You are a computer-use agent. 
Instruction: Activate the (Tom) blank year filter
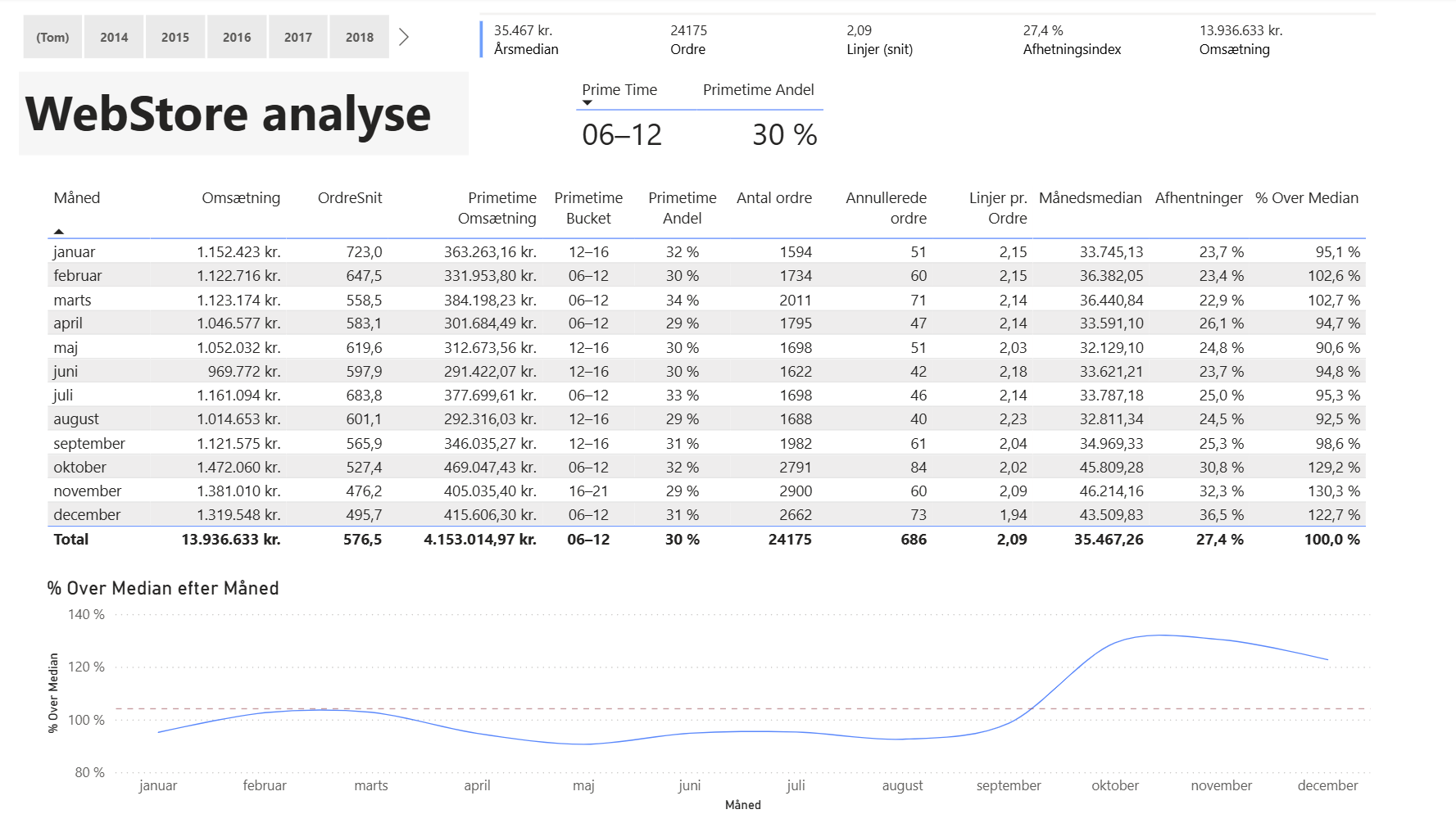coord(52,36)
